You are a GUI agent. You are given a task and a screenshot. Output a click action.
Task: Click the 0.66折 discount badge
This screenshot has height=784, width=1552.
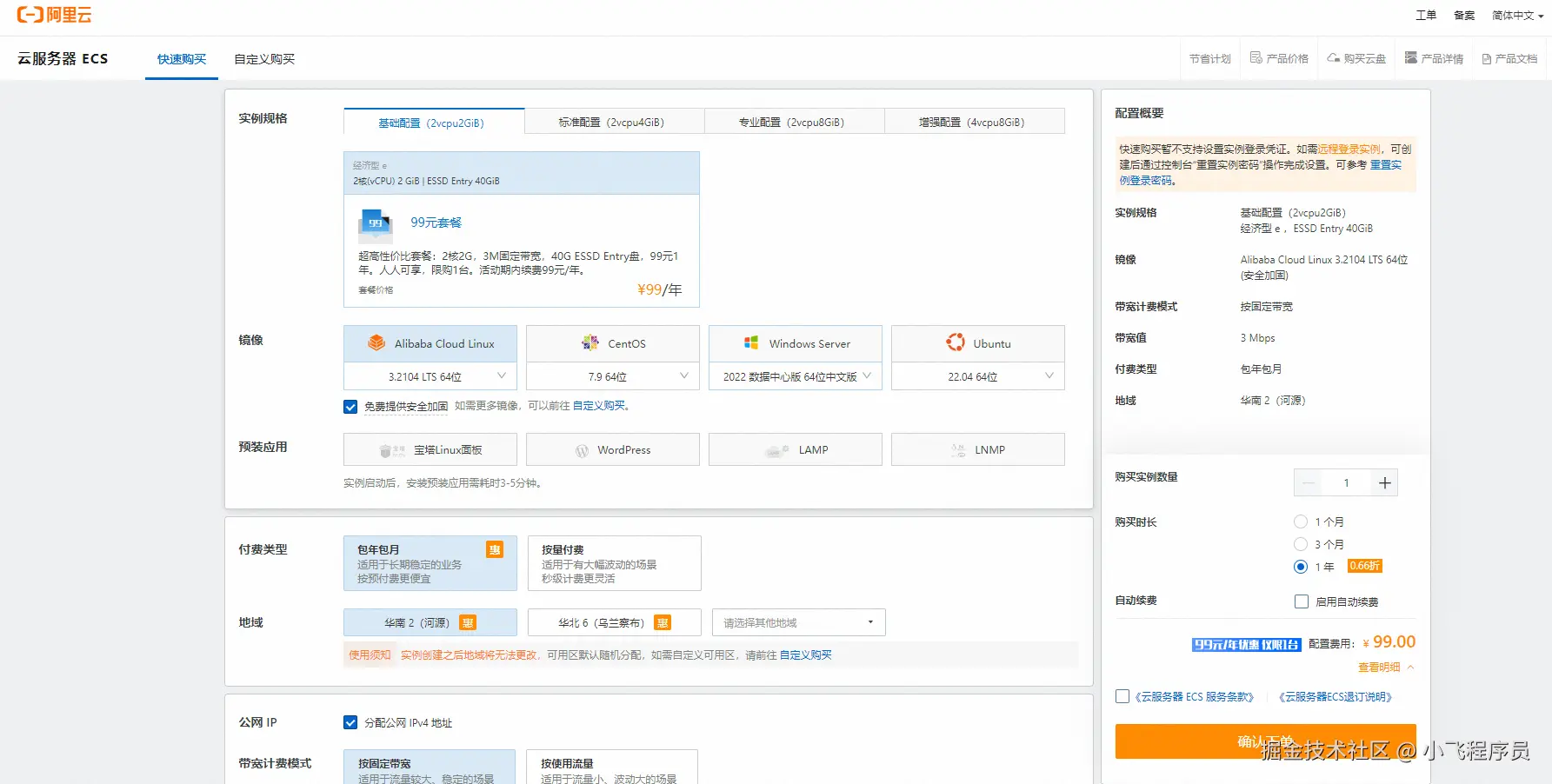(x=1364, y=566)
